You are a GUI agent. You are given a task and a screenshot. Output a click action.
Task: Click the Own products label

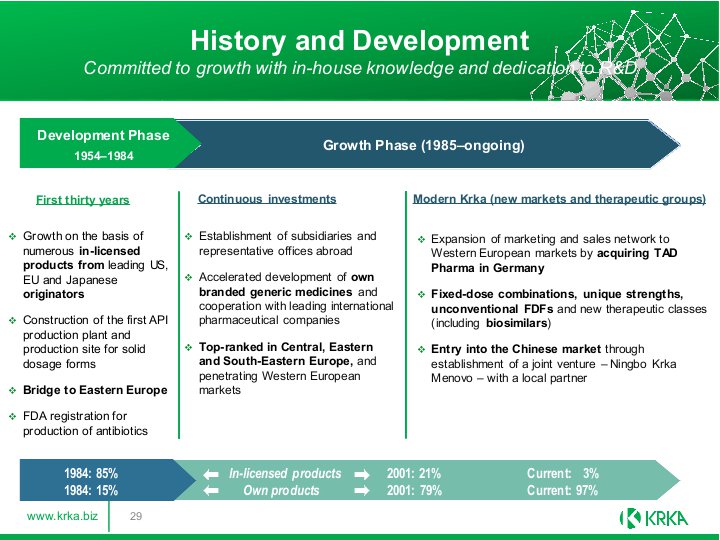click(281, 490)
